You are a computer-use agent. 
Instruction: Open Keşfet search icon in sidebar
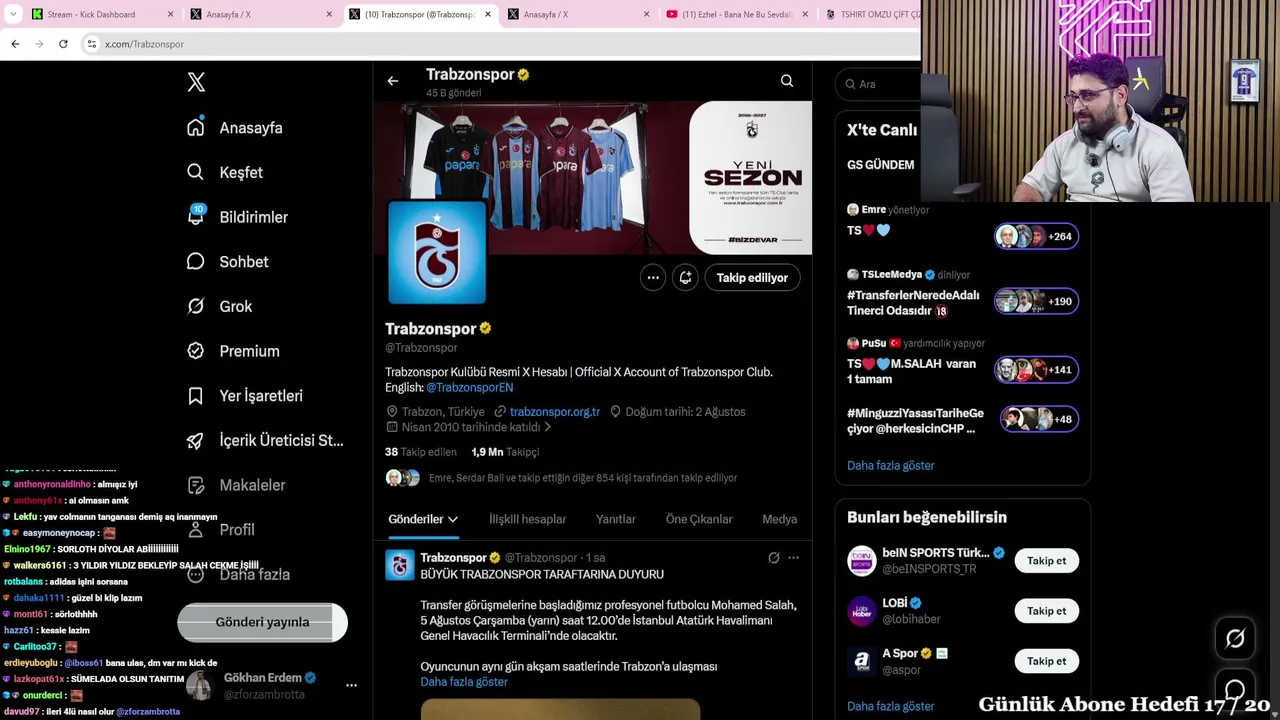coord(196,172)
